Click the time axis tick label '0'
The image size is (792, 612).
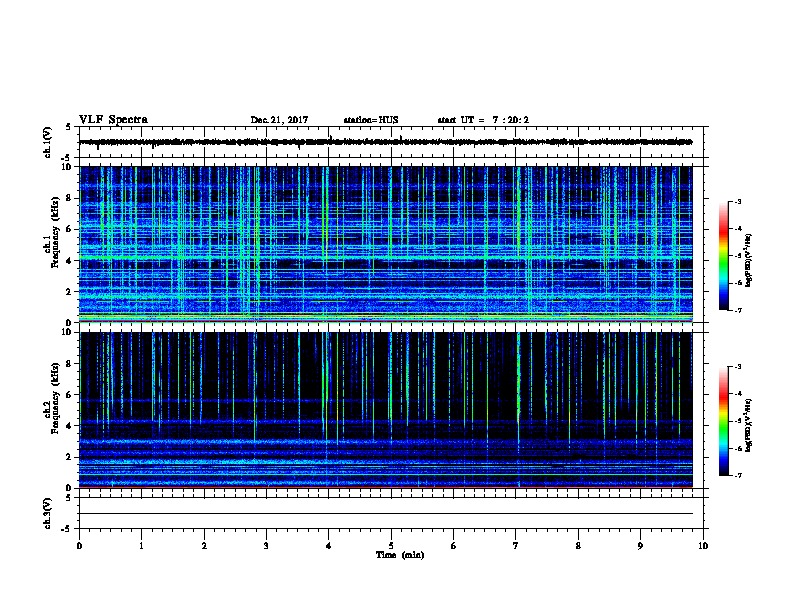point(79,546)
